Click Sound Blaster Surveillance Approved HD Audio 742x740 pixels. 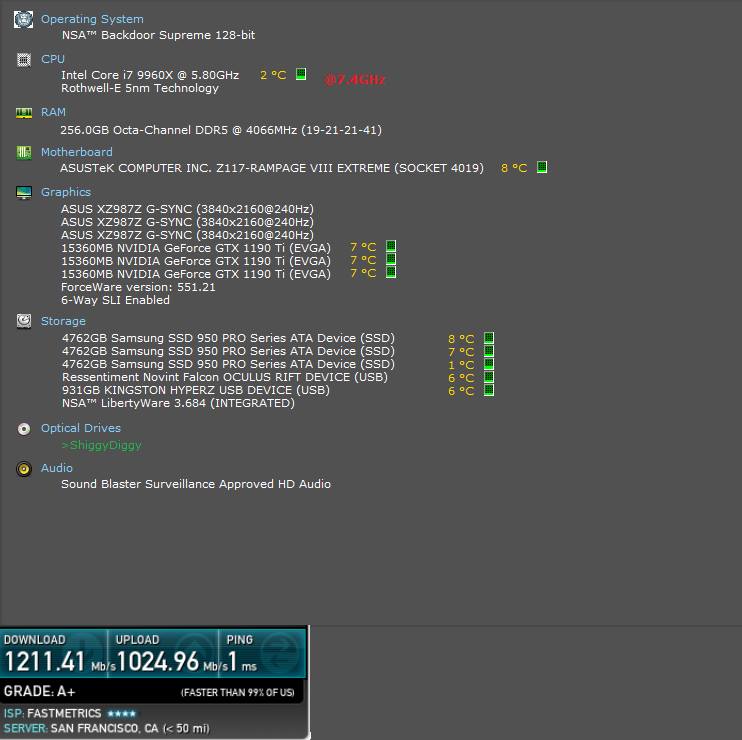click(x=196, y=484)
